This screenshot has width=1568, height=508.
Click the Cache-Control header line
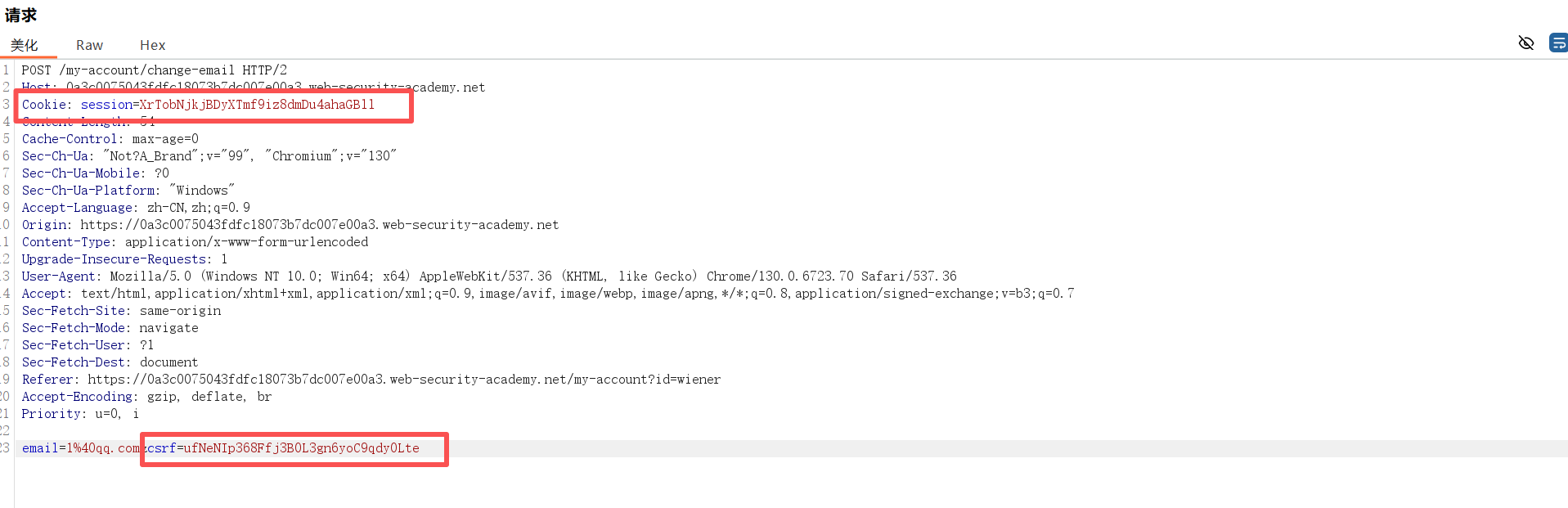point(110,139)
